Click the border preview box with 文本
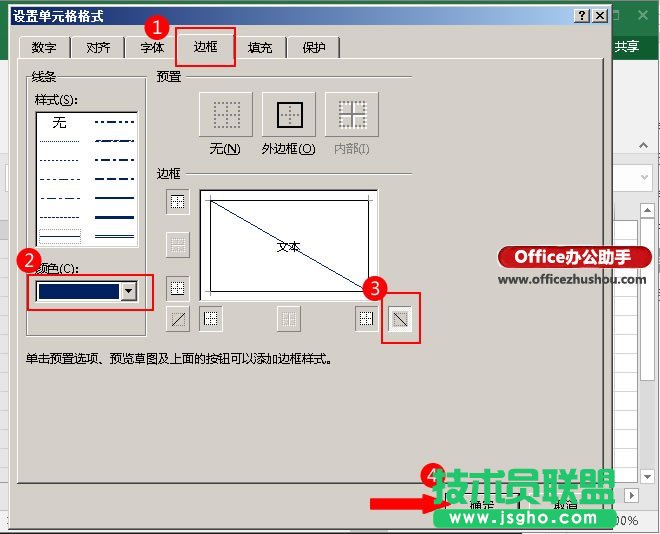The width and height of the screenshot is (660, 534). point(289,245)
